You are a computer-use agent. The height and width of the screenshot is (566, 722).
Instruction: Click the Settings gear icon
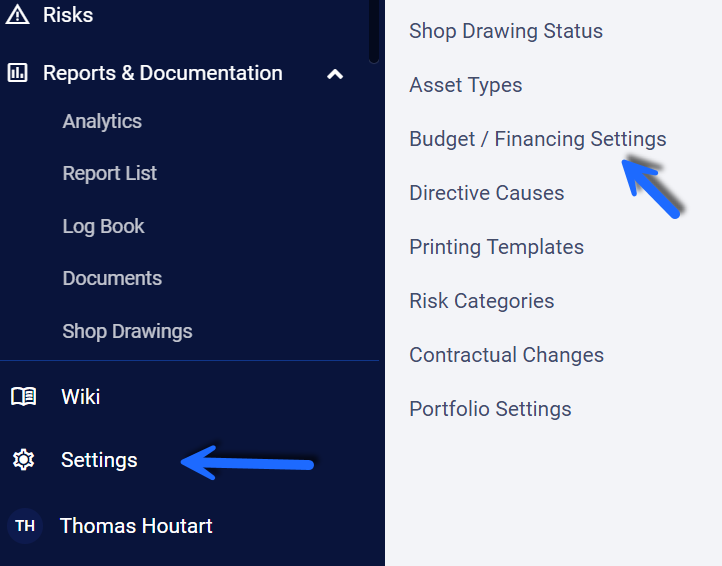click(23, 460)
